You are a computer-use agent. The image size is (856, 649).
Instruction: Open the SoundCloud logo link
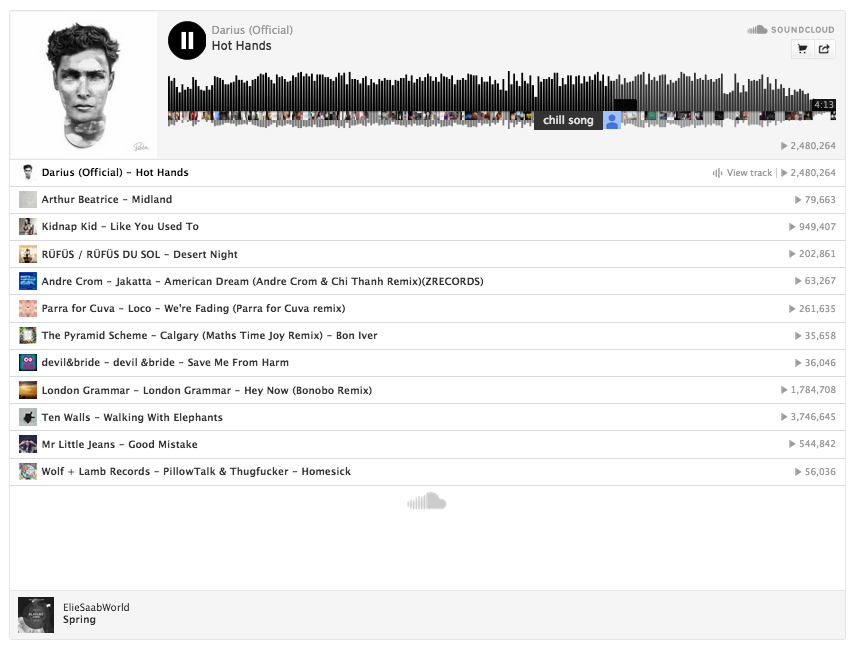pyautogui.click(x=791, y=30)
